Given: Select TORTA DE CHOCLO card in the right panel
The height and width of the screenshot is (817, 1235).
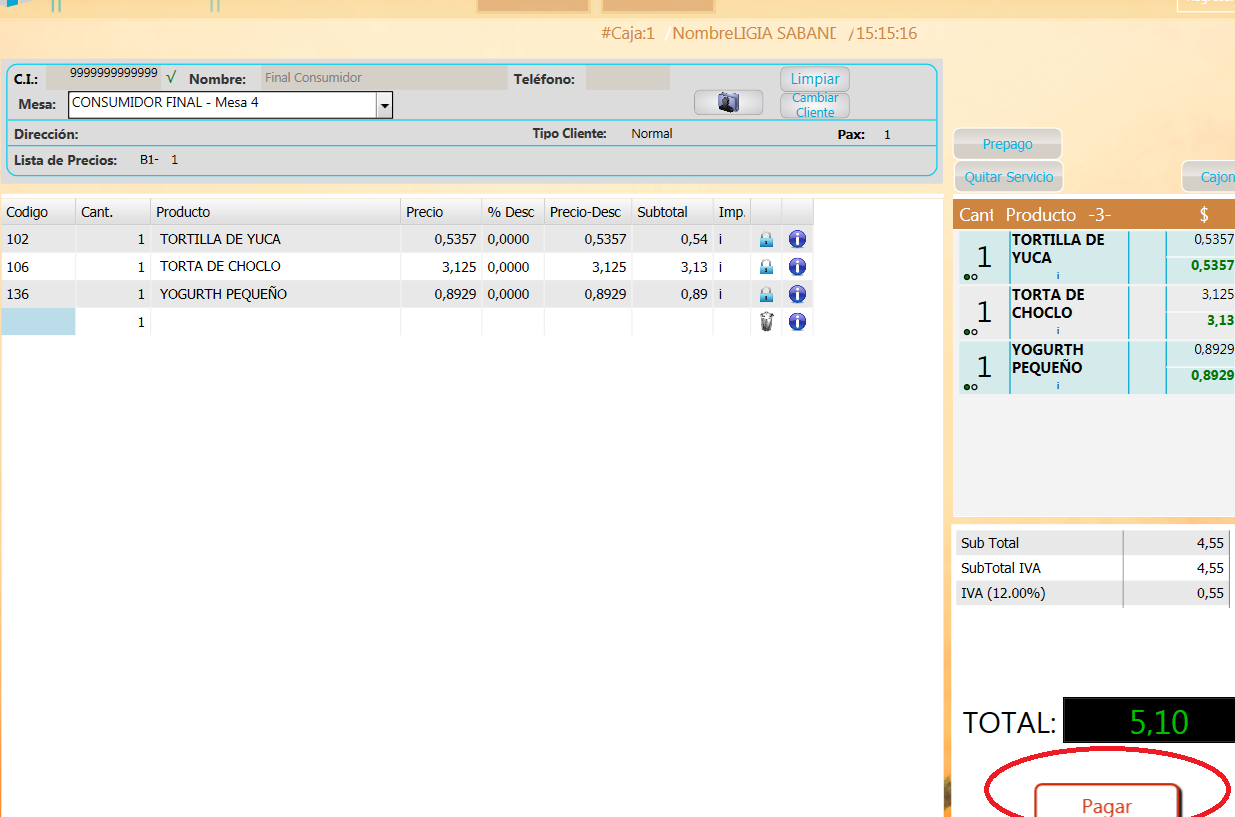Looking at the screenshot, I should click(x=1096, y=312).
